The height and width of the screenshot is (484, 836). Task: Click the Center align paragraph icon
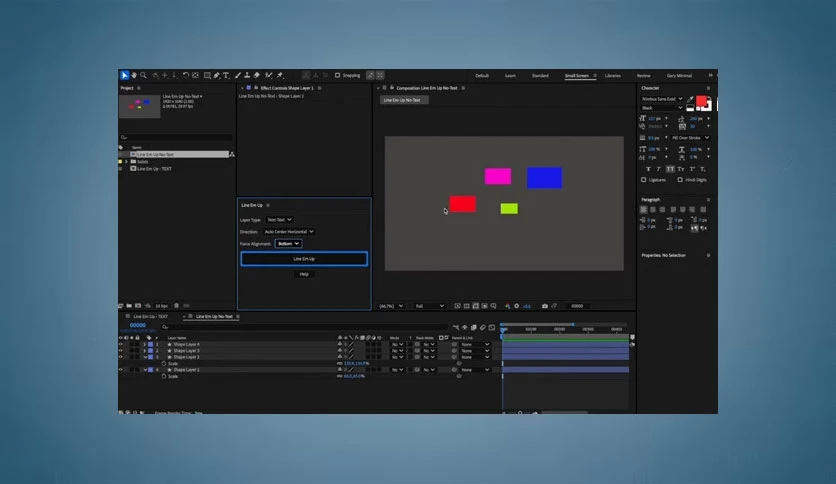pos(653,209)
